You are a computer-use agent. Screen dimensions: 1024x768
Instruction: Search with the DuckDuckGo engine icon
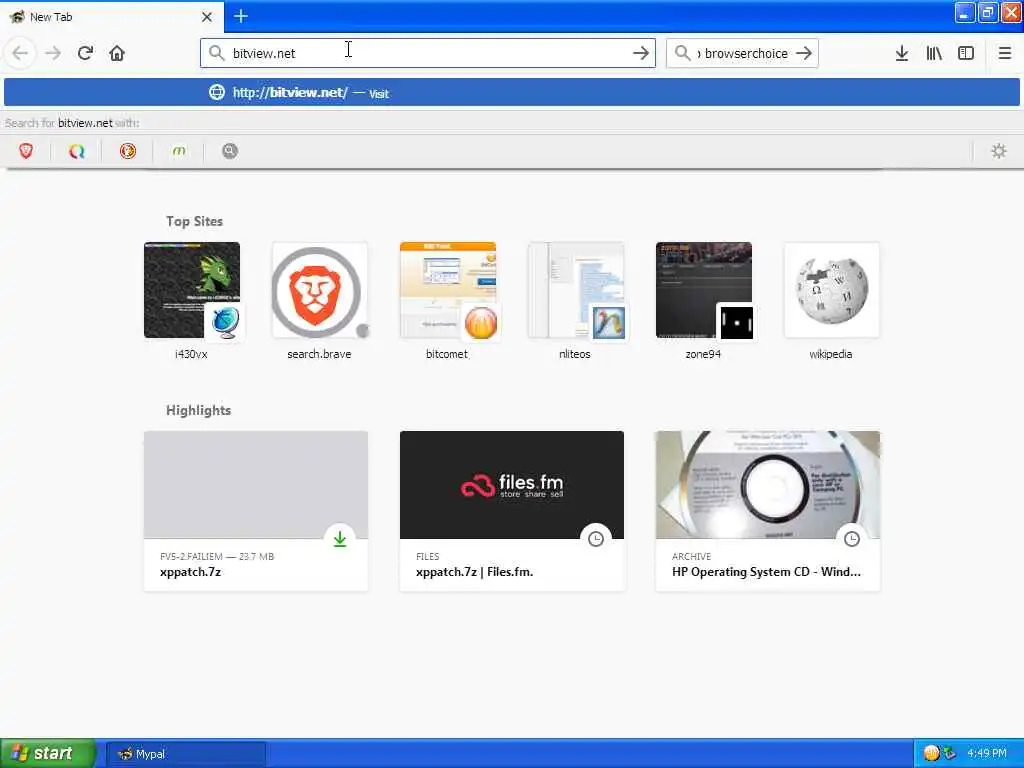(x=128, y=152)
